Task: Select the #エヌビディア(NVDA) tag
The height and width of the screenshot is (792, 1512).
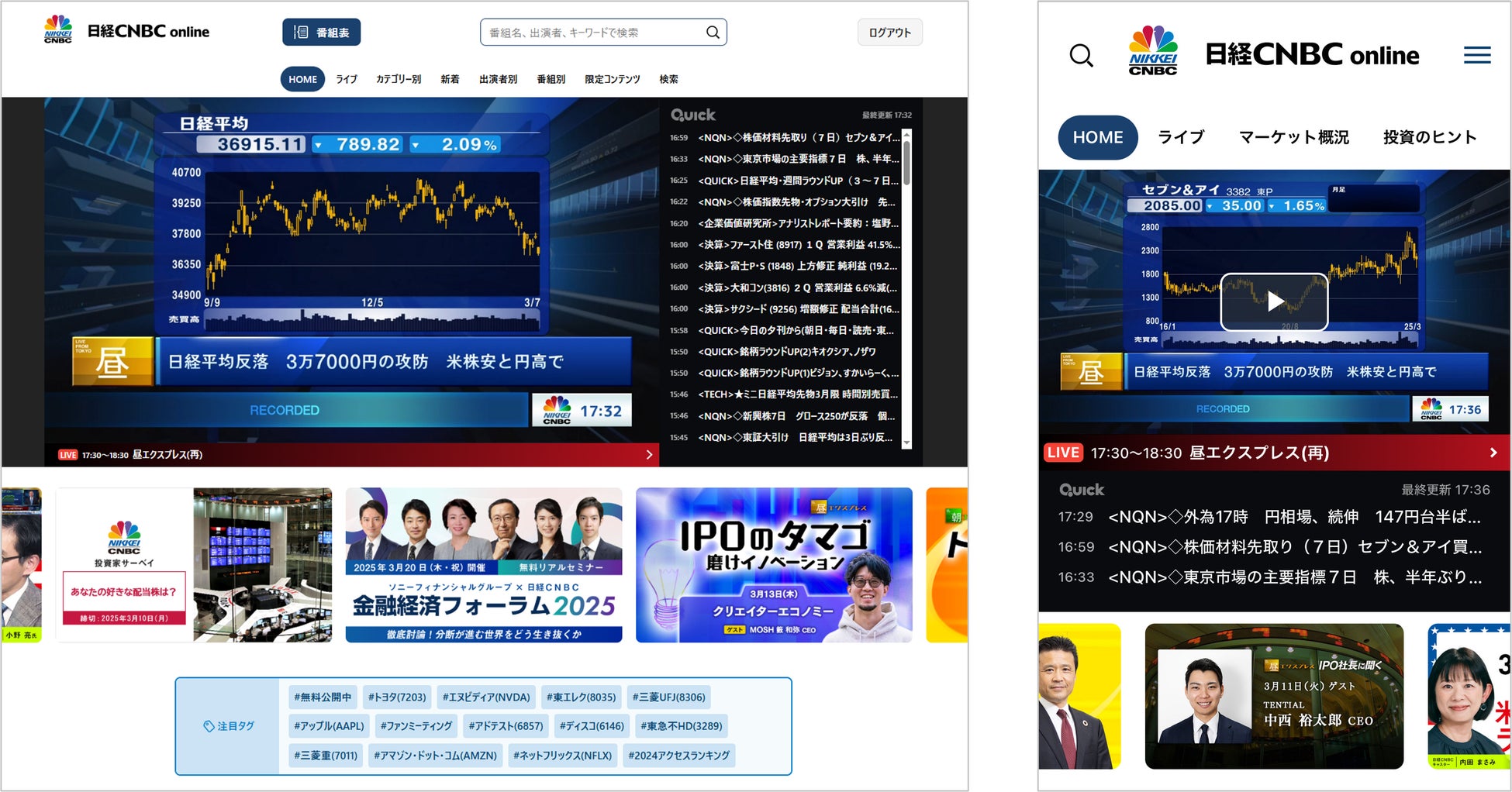Action: [486, 697]
